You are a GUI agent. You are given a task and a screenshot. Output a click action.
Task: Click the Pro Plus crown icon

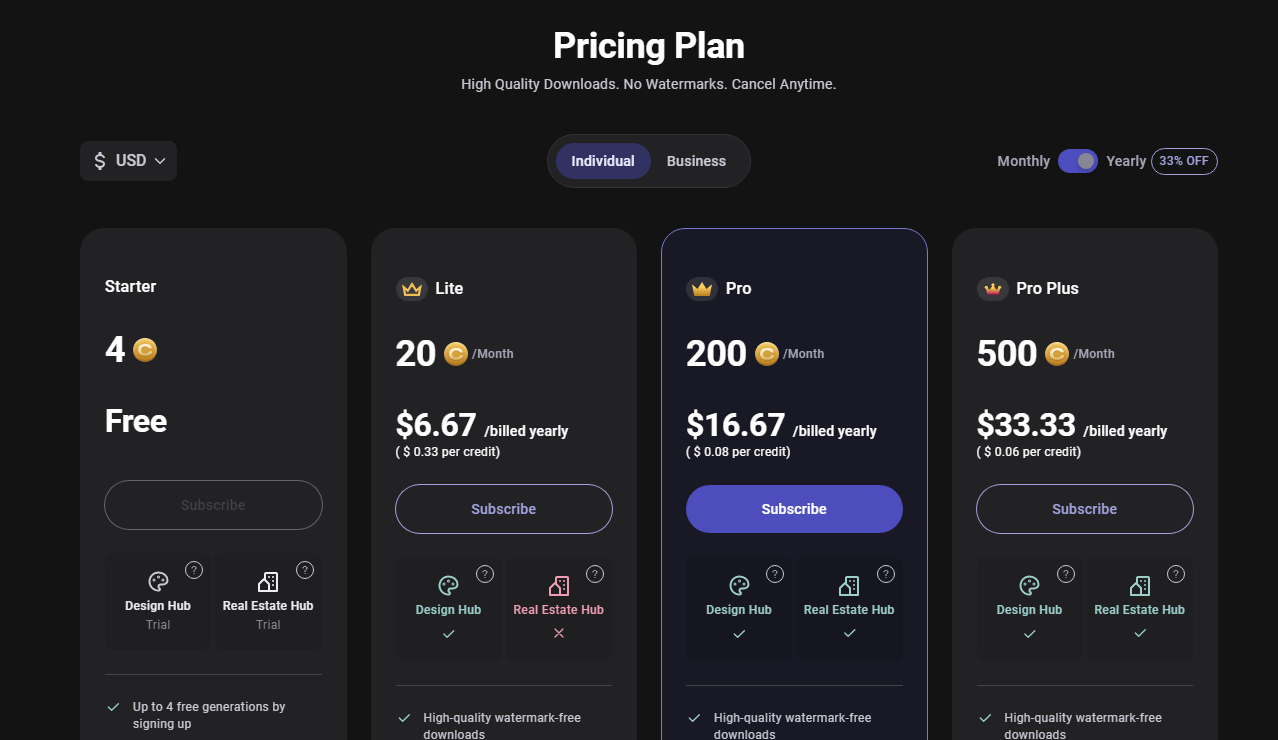992,289
